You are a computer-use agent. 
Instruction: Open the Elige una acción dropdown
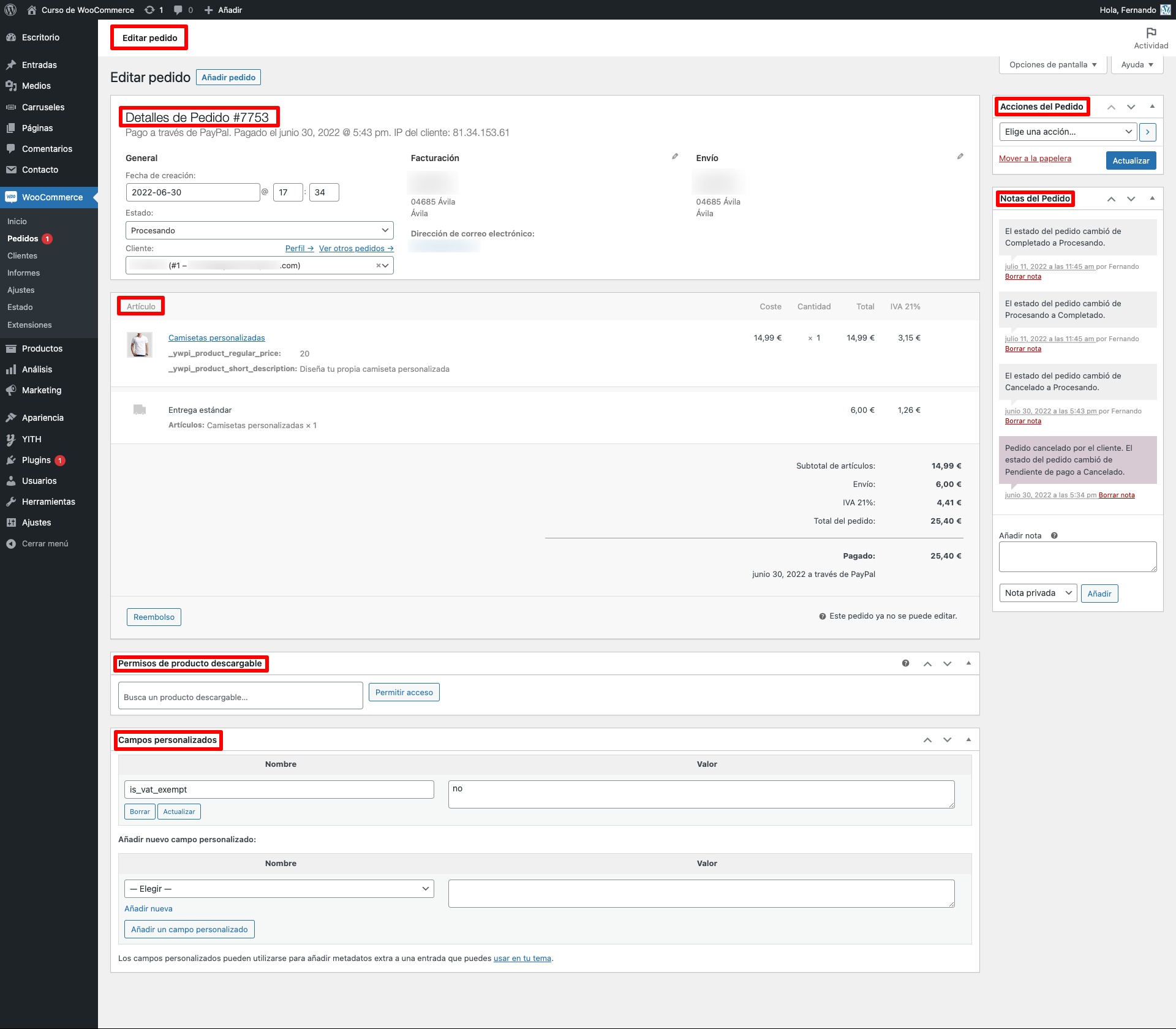1068,132
